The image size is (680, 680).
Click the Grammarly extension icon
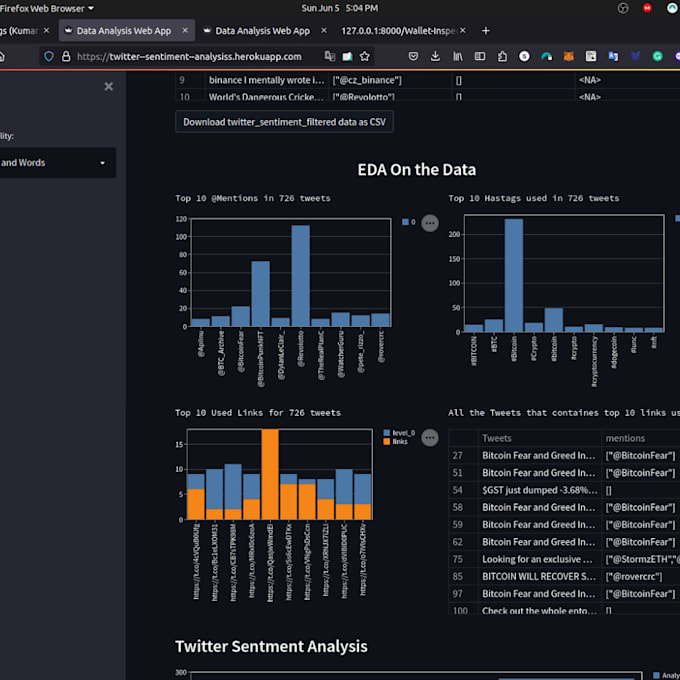pyautogui.click(x=657, y=57)
